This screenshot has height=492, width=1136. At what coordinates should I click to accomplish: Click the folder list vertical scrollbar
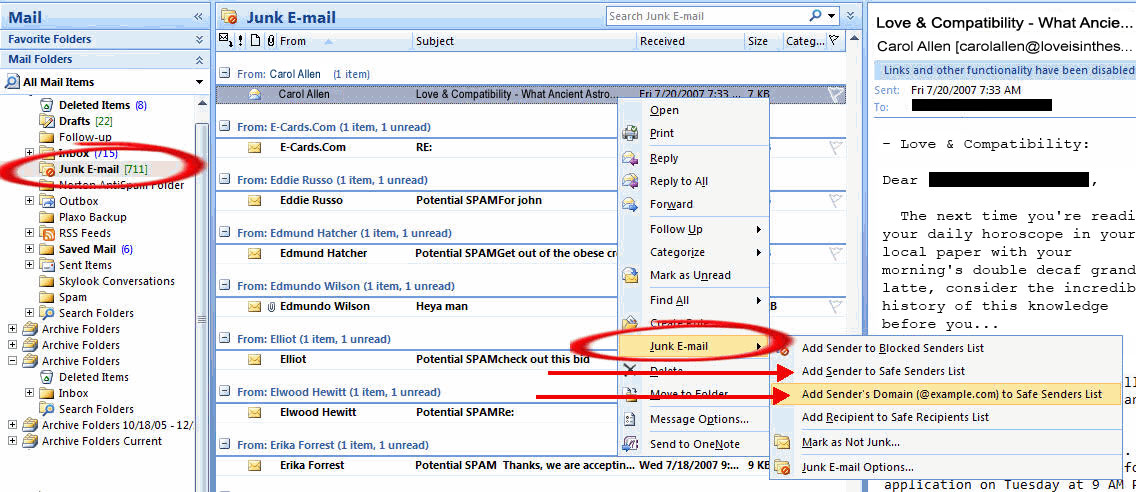click(202, 319)
